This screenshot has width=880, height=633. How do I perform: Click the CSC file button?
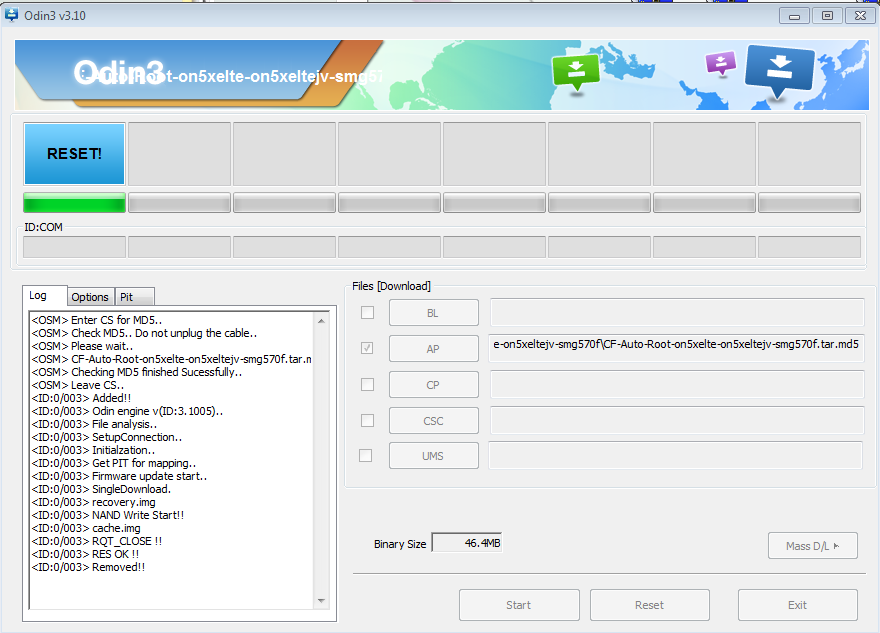[433, 420]
